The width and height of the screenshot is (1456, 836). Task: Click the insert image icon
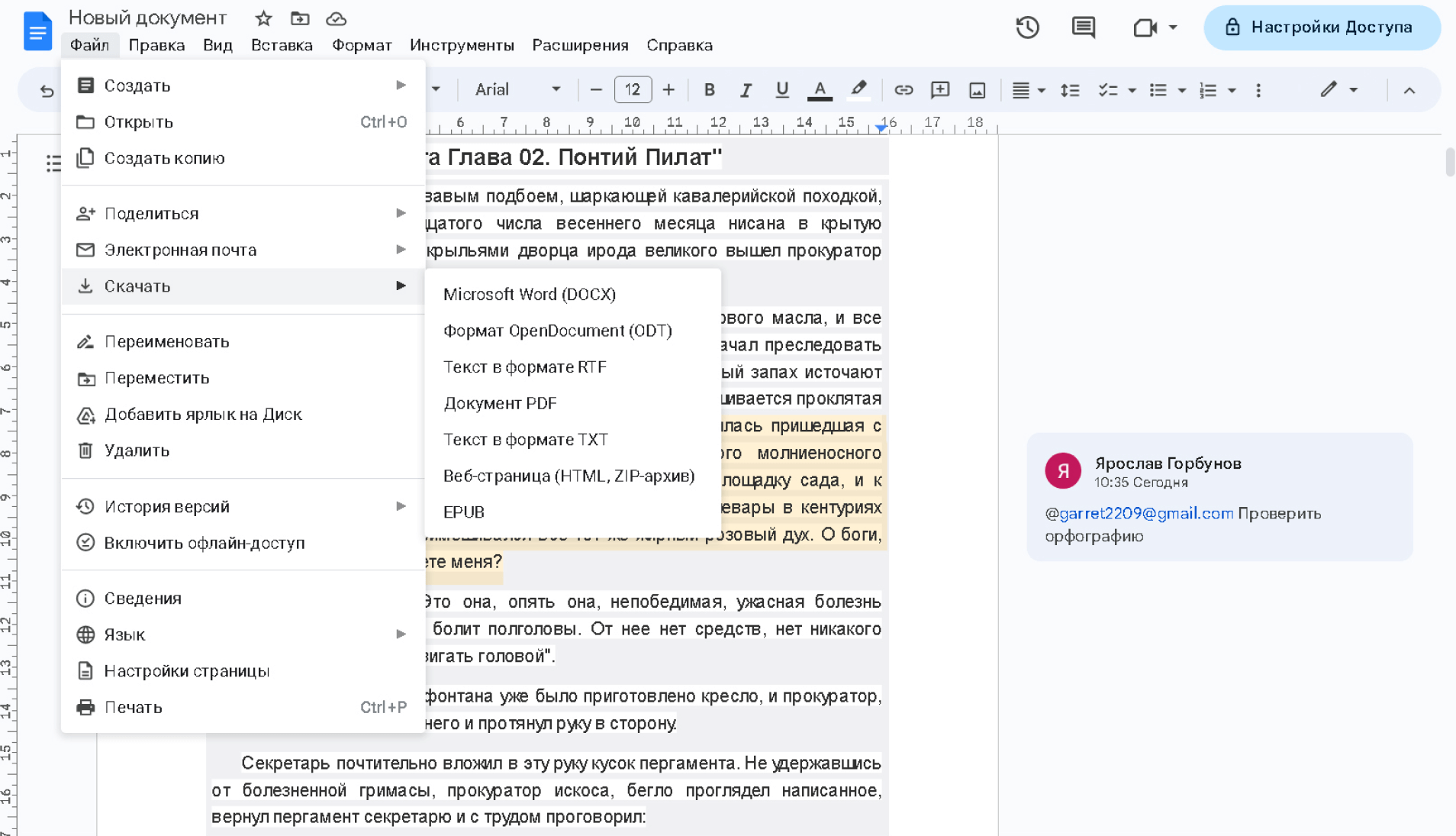click(x=977, y=90)
